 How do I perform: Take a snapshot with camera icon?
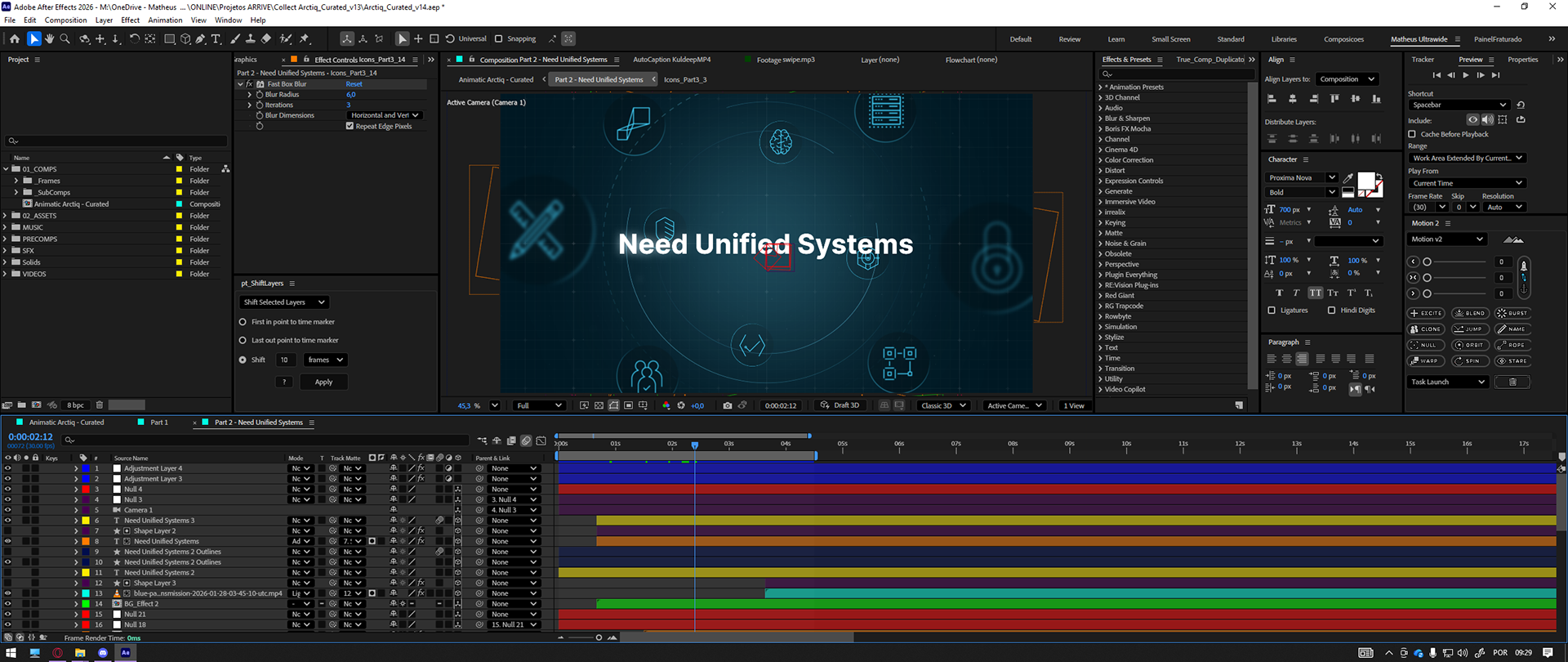pyautogui.click(x=728, y=405)
